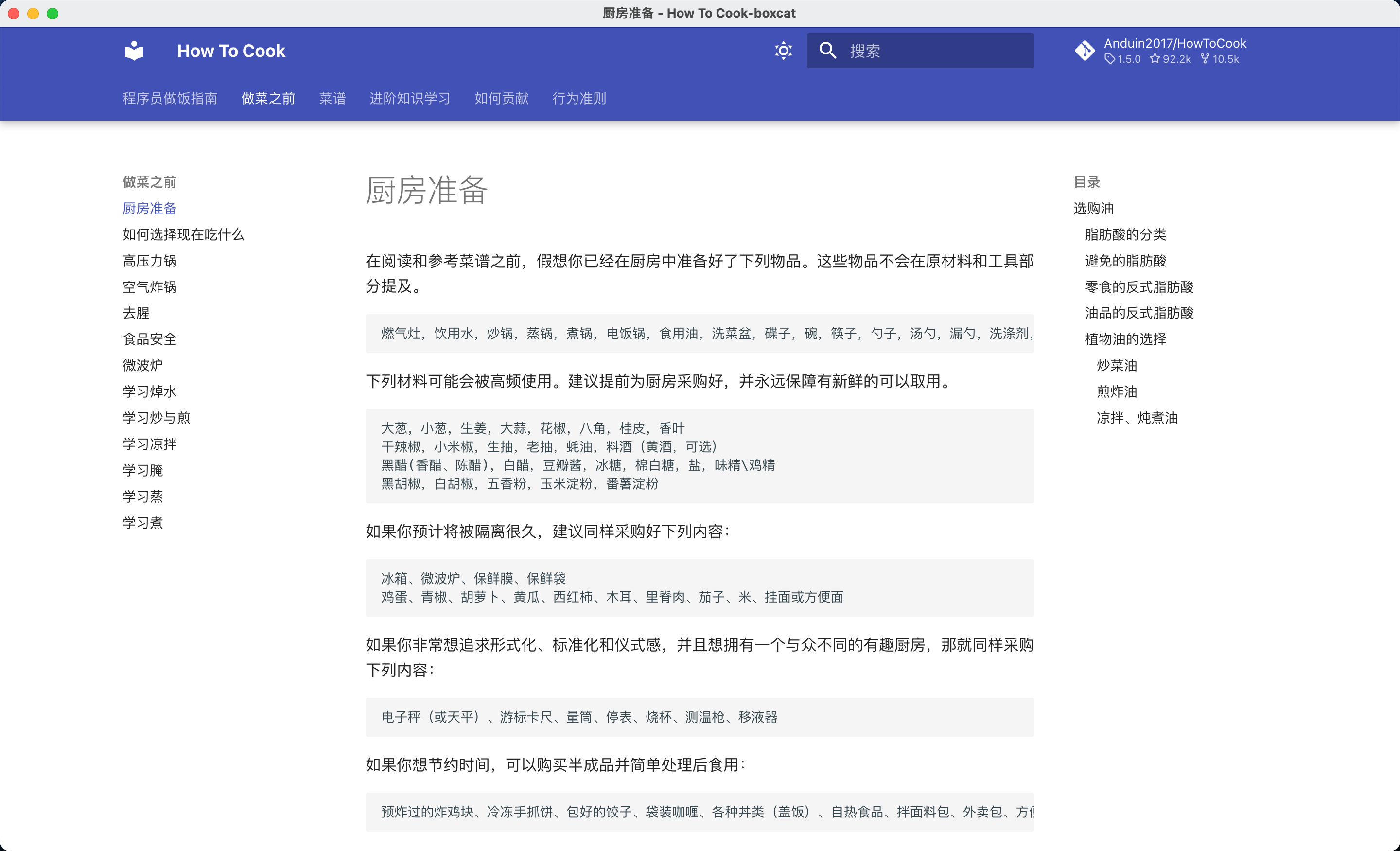The height and width of the screenshot is (851, 1400).
Task: Switch to the 菜谱 tab
Action: tap(332, 98)
